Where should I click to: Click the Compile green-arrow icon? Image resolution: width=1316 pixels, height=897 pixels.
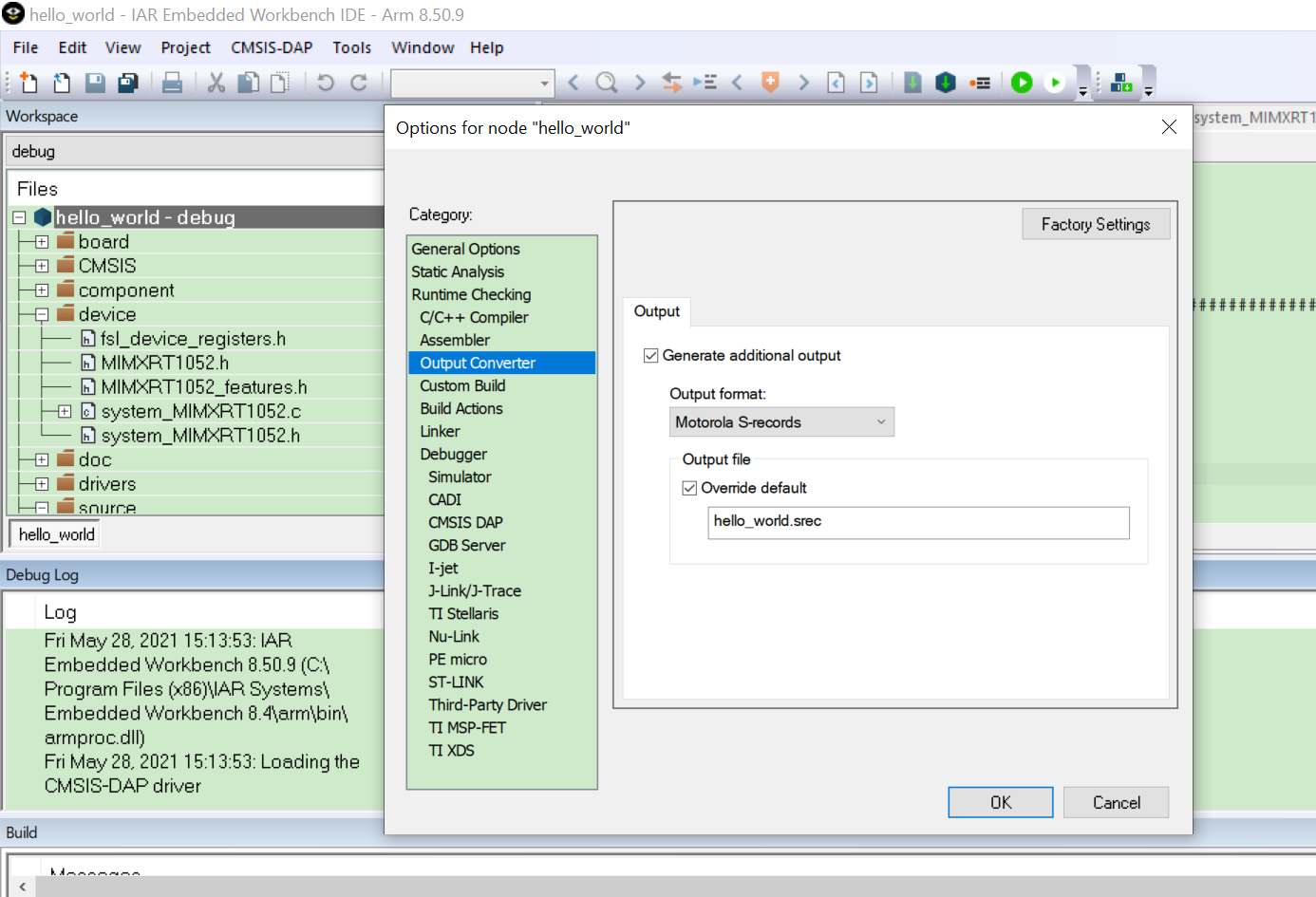pos(912,83)
